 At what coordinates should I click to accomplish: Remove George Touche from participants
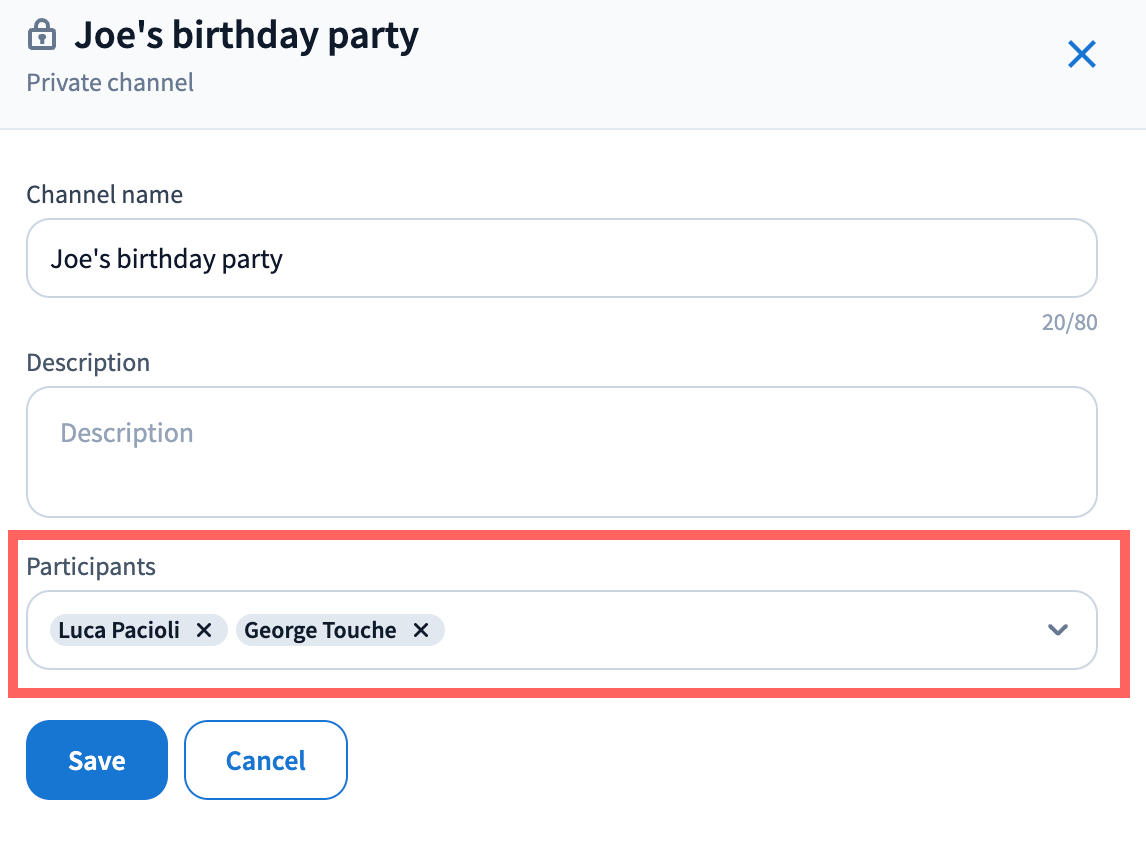421,630
